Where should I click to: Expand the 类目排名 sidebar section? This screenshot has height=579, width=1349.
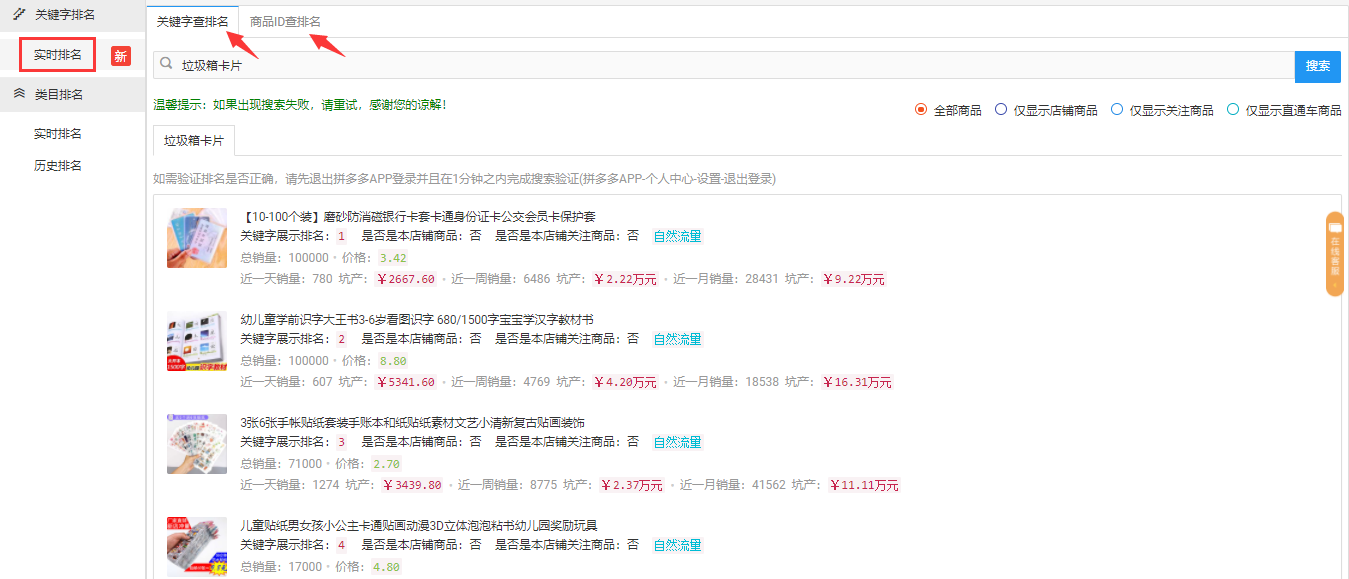[59, 94]
